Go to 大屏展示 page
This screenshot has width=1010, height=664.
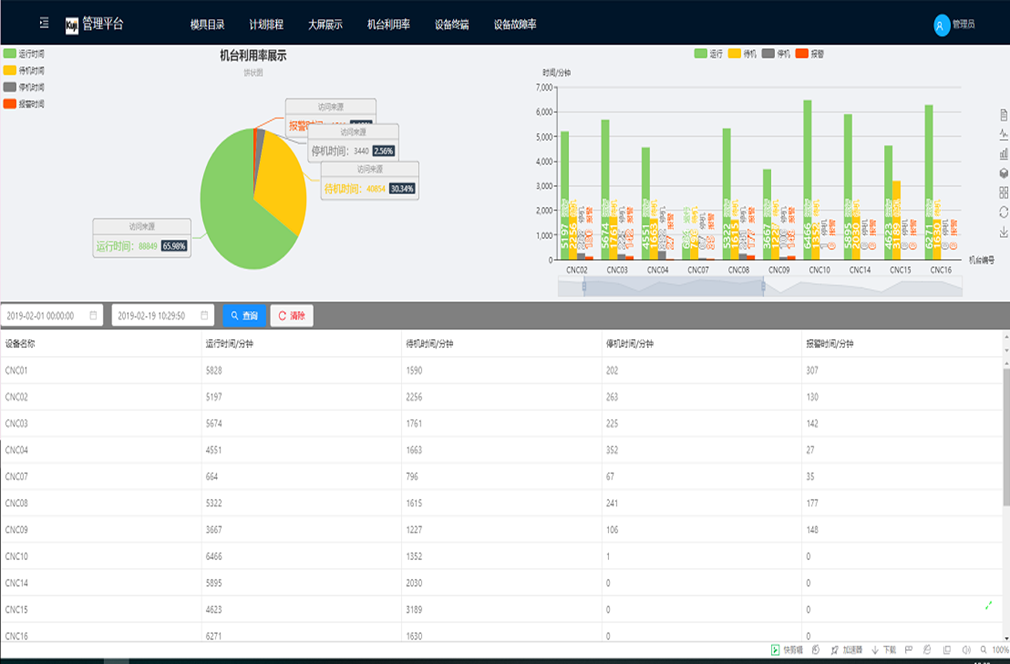click(325, 24)
